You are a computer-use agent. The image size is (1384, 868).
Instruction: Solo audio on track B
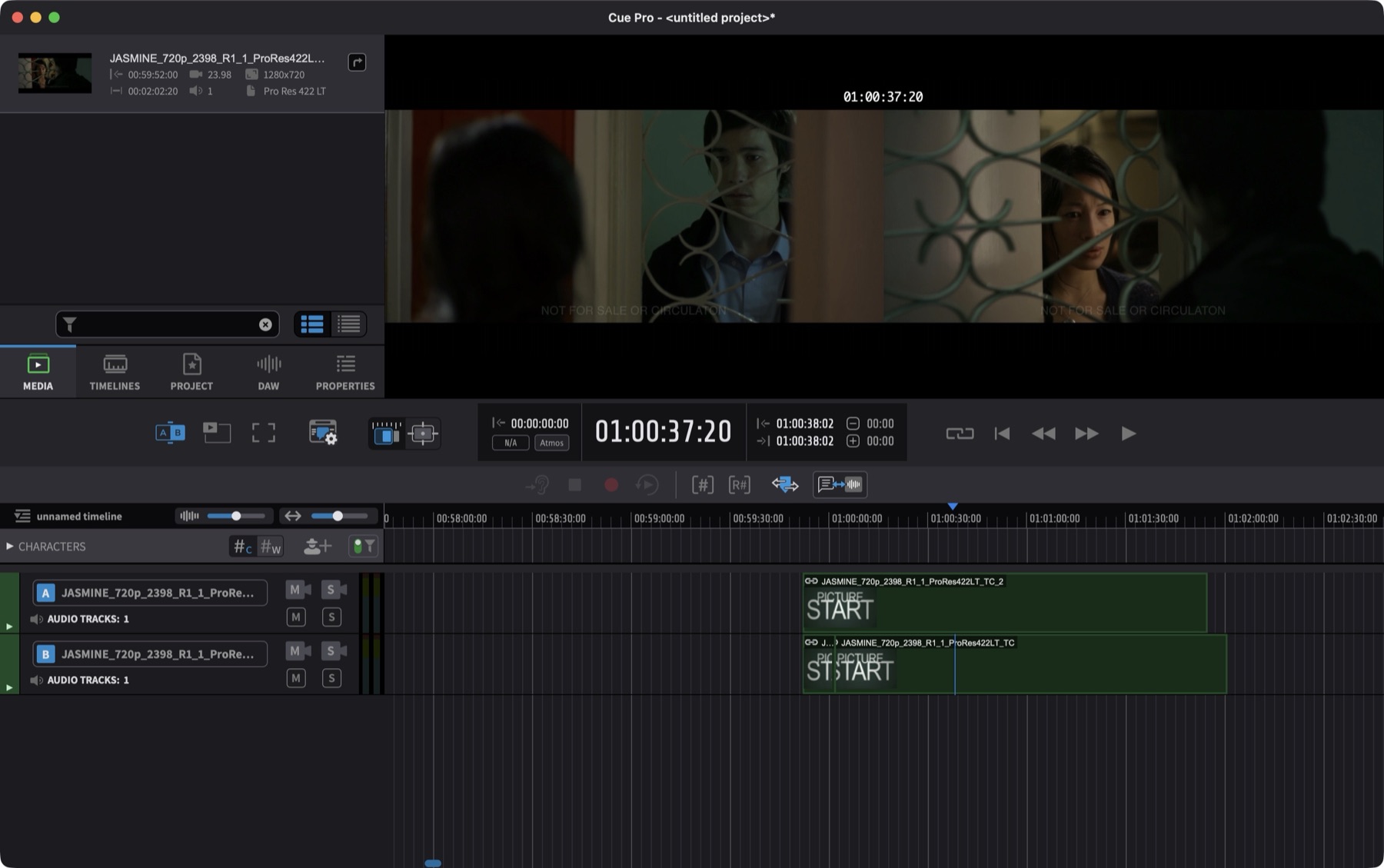(x=331, y=678)
